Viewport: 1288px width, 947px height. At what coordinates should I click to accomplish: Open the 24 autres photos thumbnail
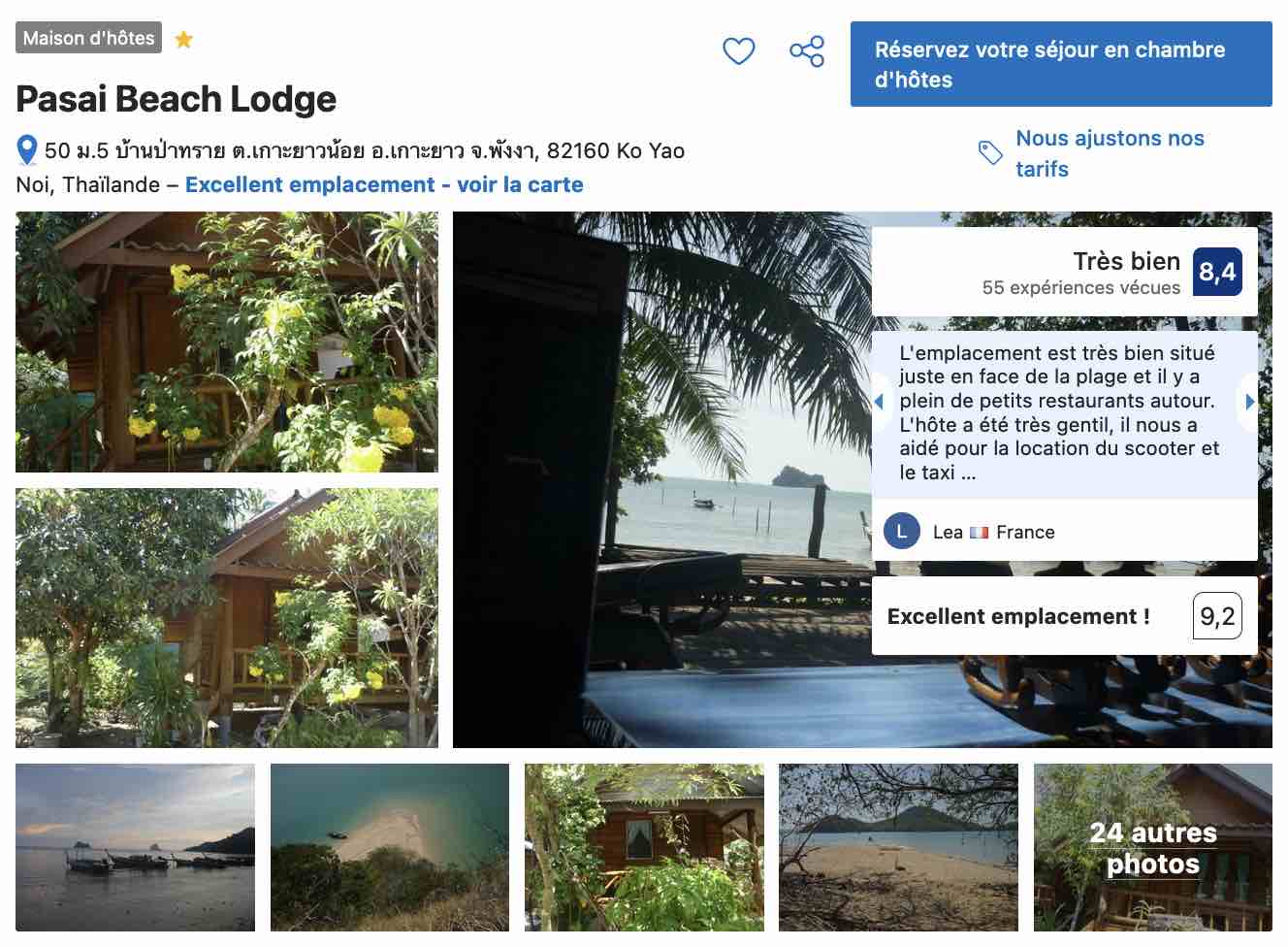click(x=1152, y=847)
